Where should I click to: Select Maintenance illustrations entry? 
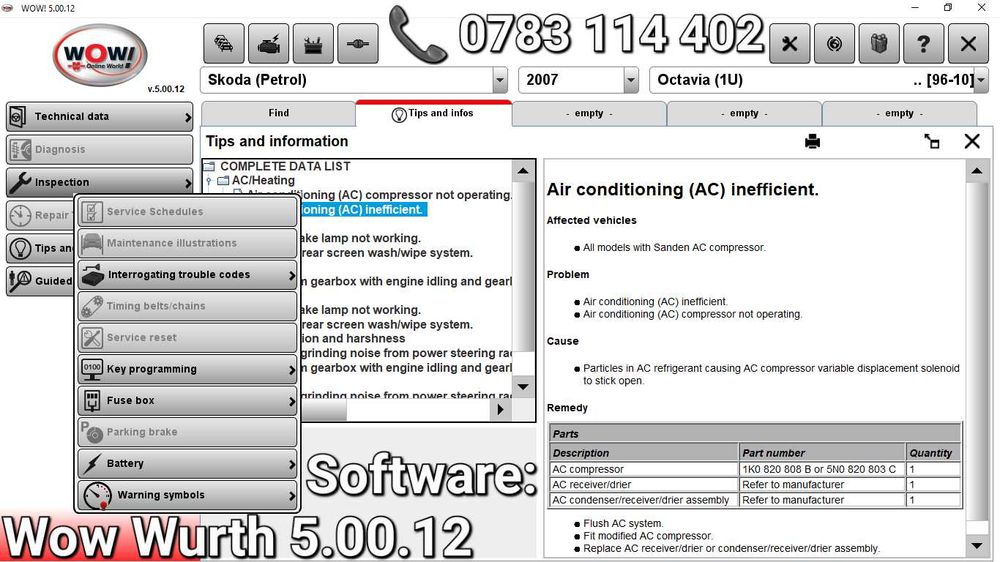click(x=188, y=243)
